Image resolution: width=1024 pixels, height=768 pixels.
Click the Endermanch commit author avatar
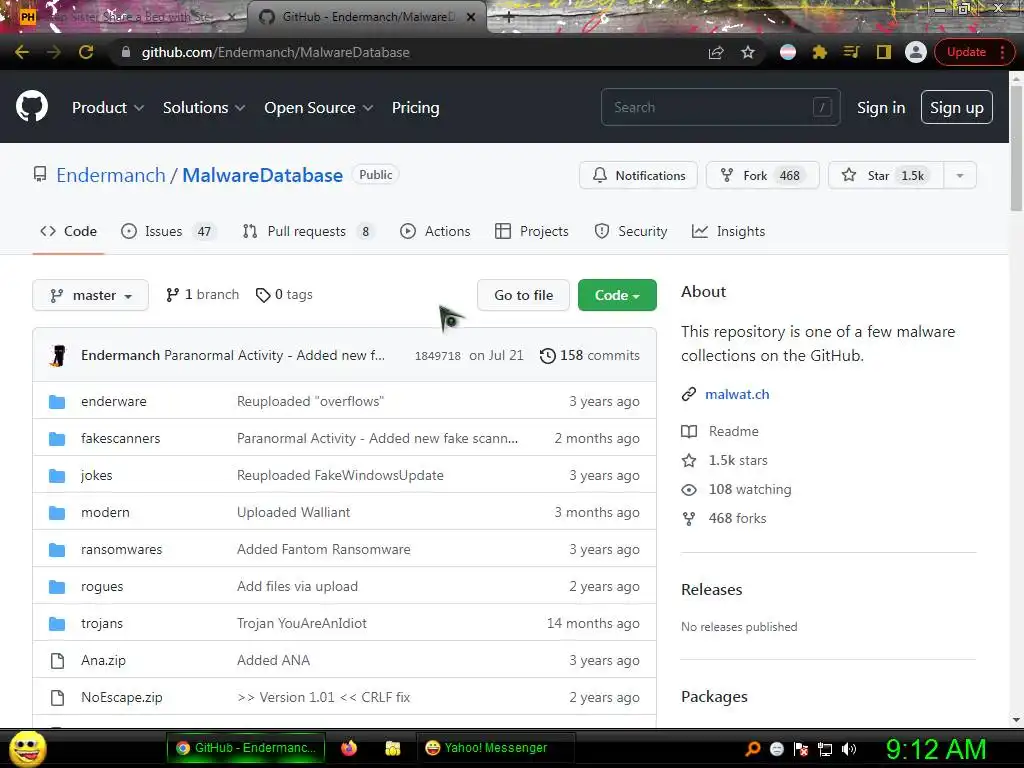58,356
